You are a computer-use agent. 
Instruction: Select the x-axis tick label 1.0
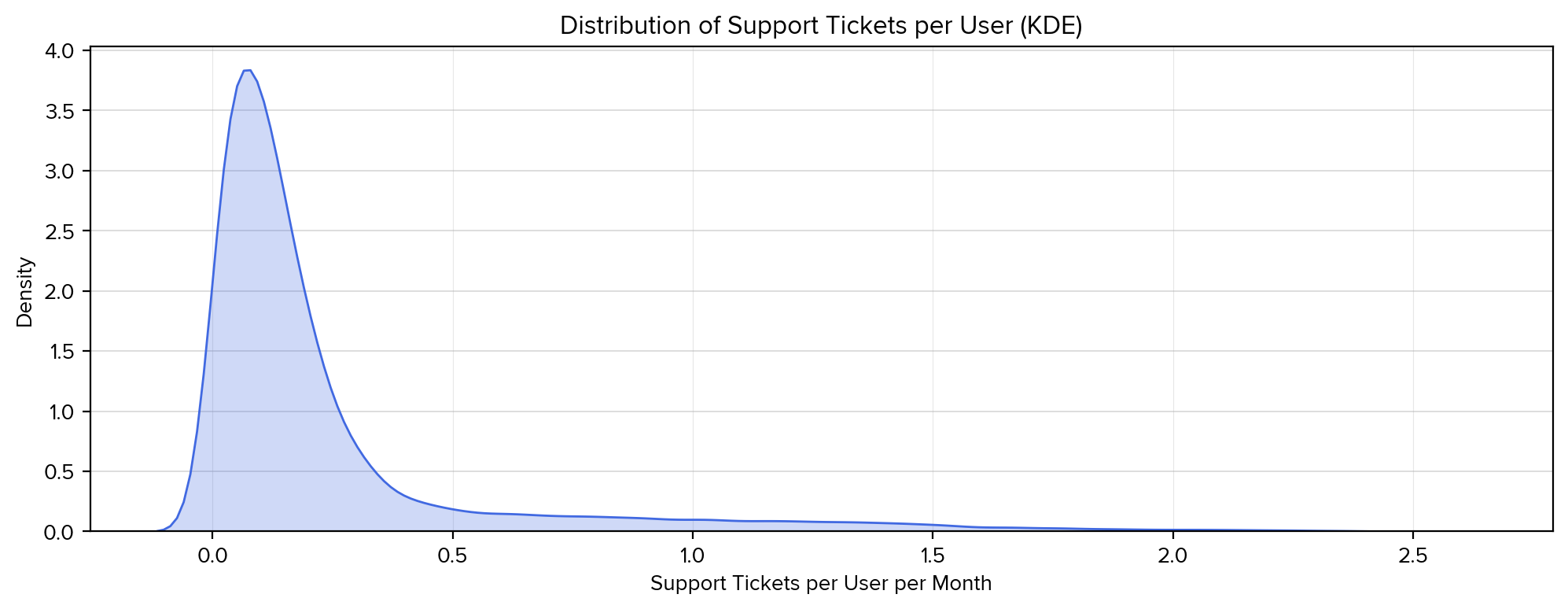[x=692, y=554]
